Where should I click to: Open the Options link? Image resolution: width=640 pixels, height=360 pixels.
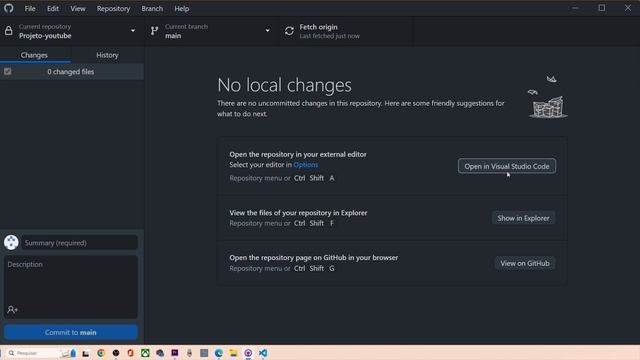pyautogui.click(x=306, y=165)
